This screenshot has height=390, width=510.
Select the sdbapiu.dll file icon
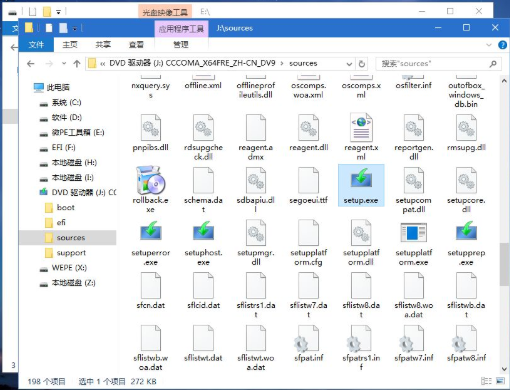[256, 180]
